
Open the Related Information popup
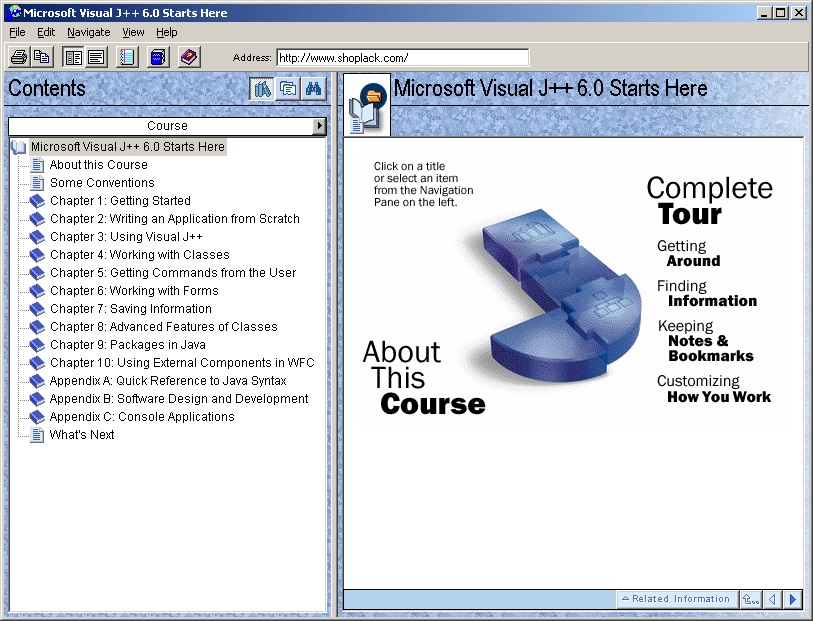tap(676, 599)
